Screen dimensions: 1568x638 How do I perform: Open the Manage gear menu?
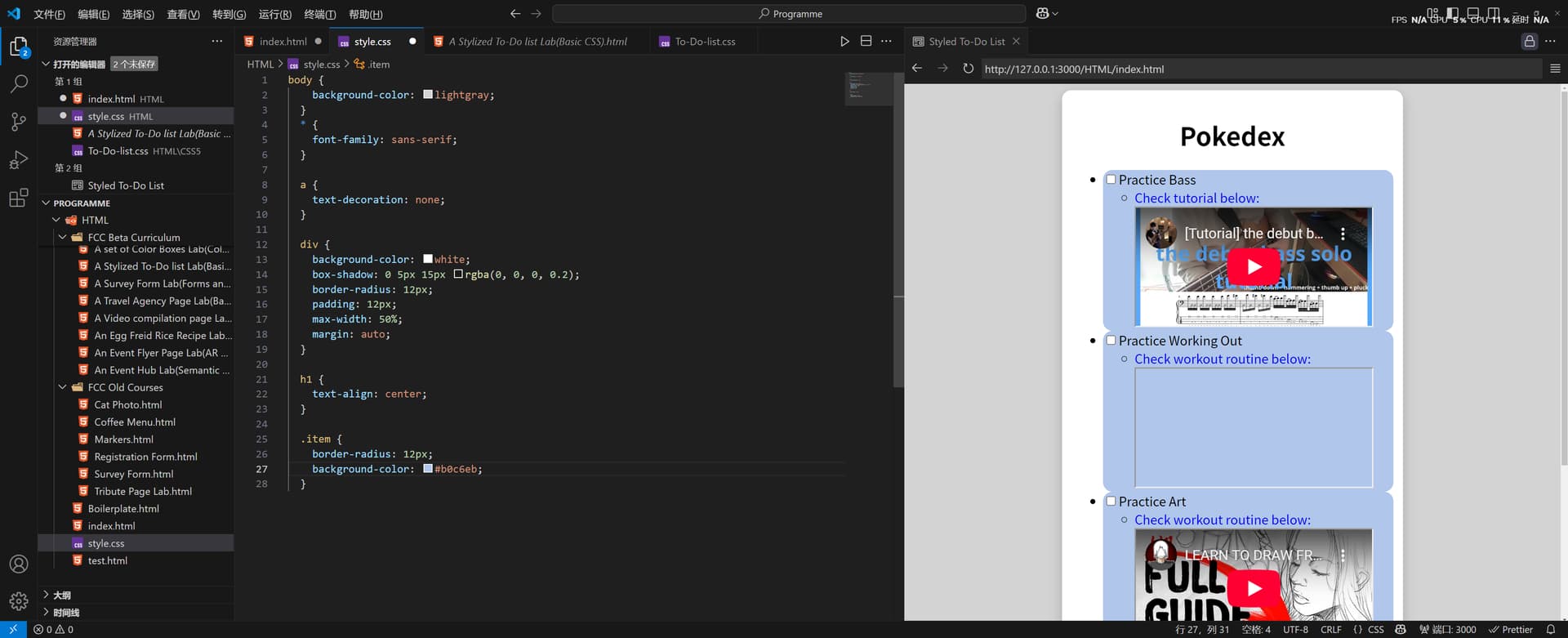[19, 602]
